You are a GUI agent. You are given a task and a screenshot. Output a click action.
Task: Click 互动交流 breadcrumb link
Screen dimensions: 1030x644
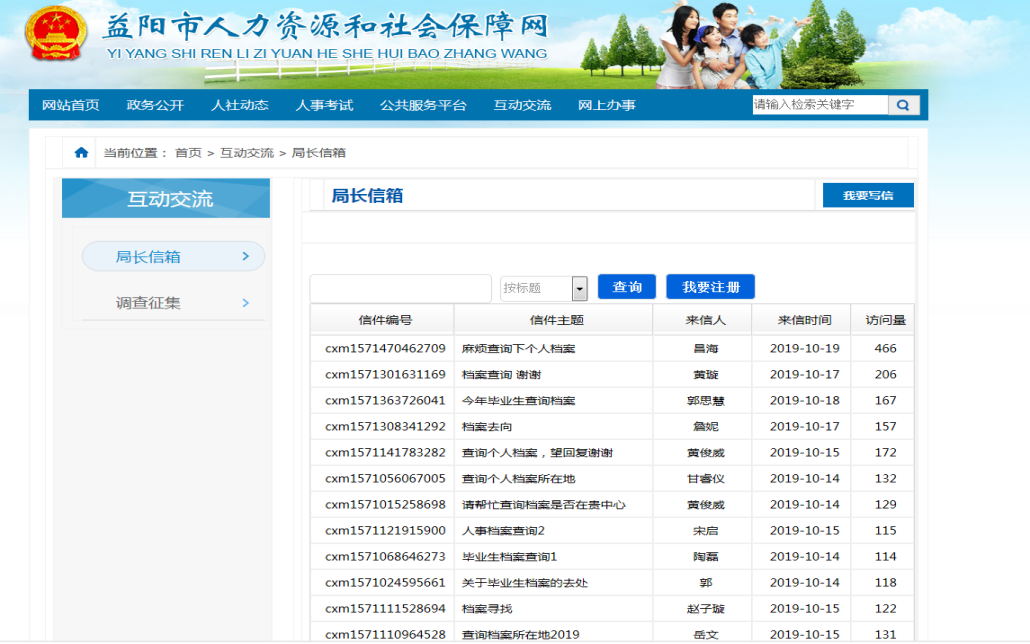[247, 153]
